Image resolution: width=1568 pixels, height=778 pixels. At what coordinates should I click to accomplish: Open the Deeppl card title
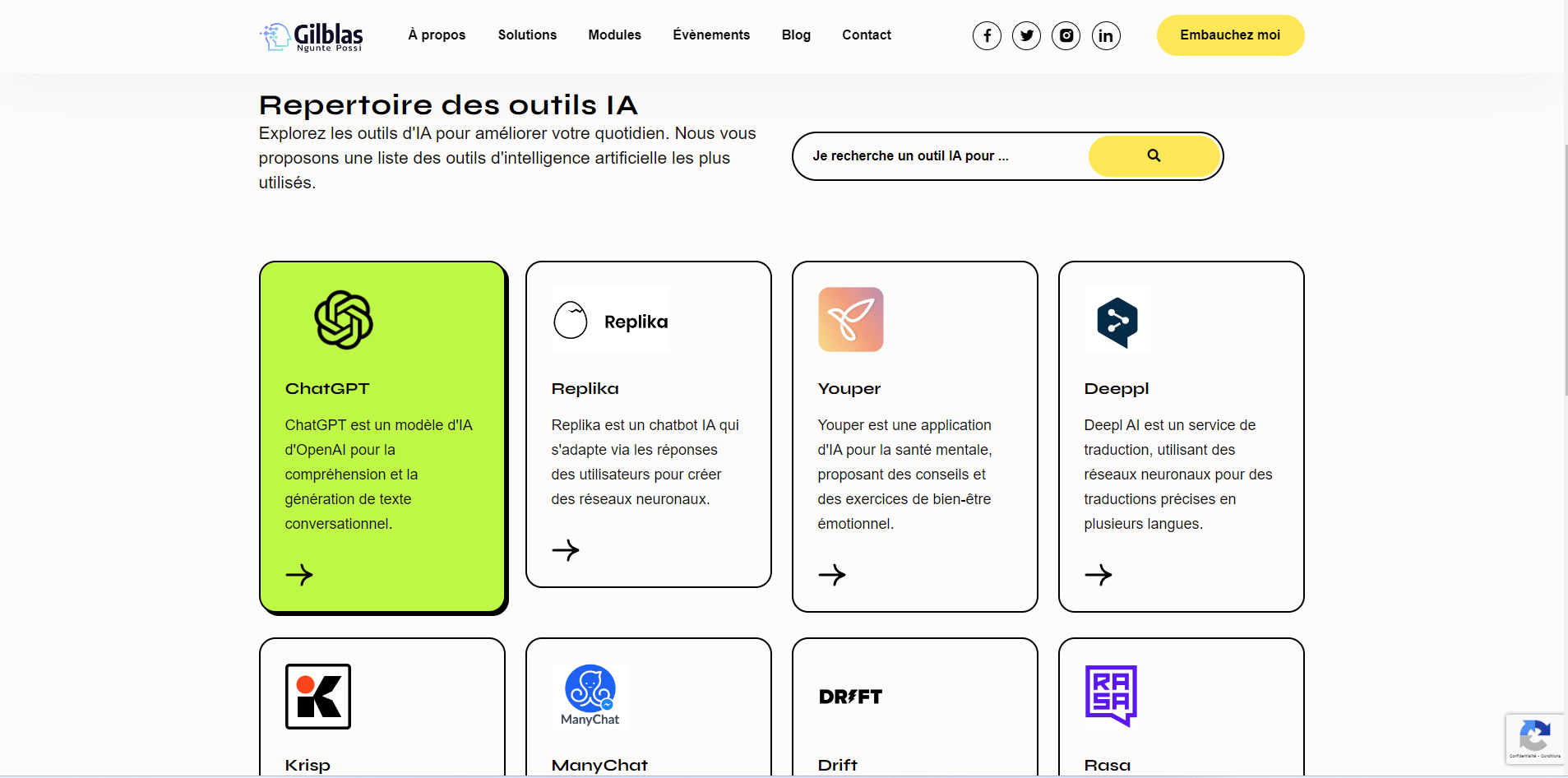click(1117, 389)
